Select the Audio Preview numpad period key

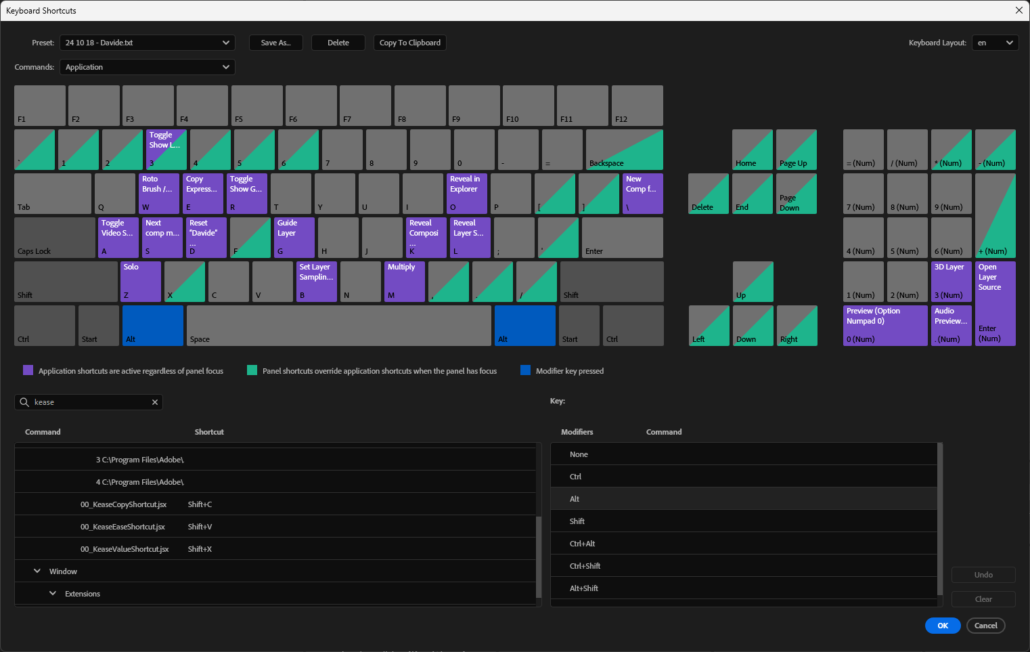tap(951, 324)
